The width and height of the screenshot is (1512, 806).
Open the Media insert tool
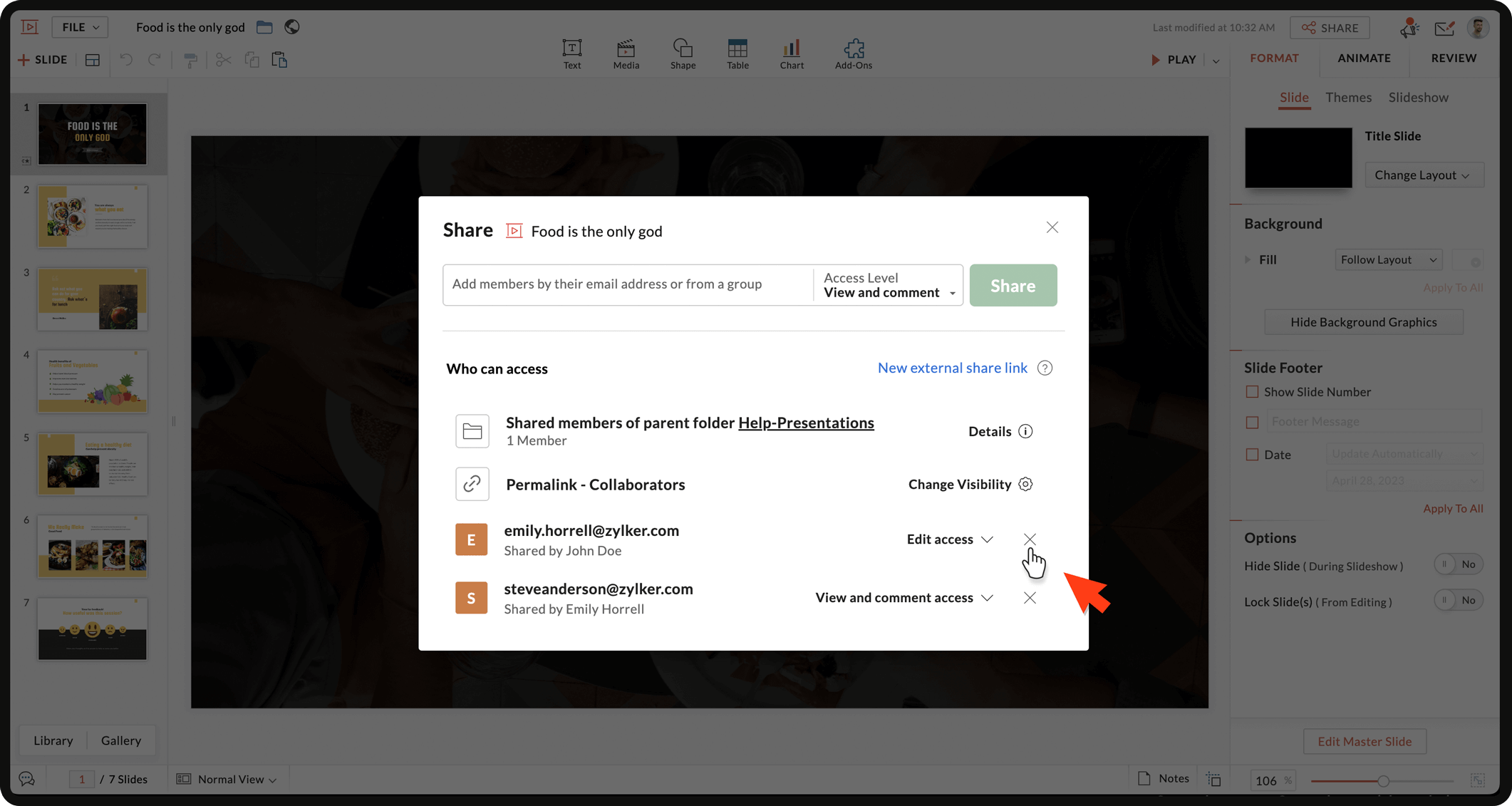tap(626, 54)
